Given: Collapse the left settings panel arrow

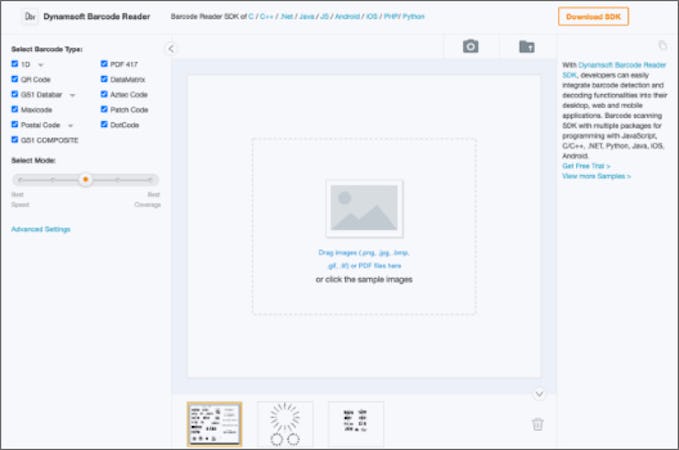Looking at the screenshot, I should (x=171, y=49).
